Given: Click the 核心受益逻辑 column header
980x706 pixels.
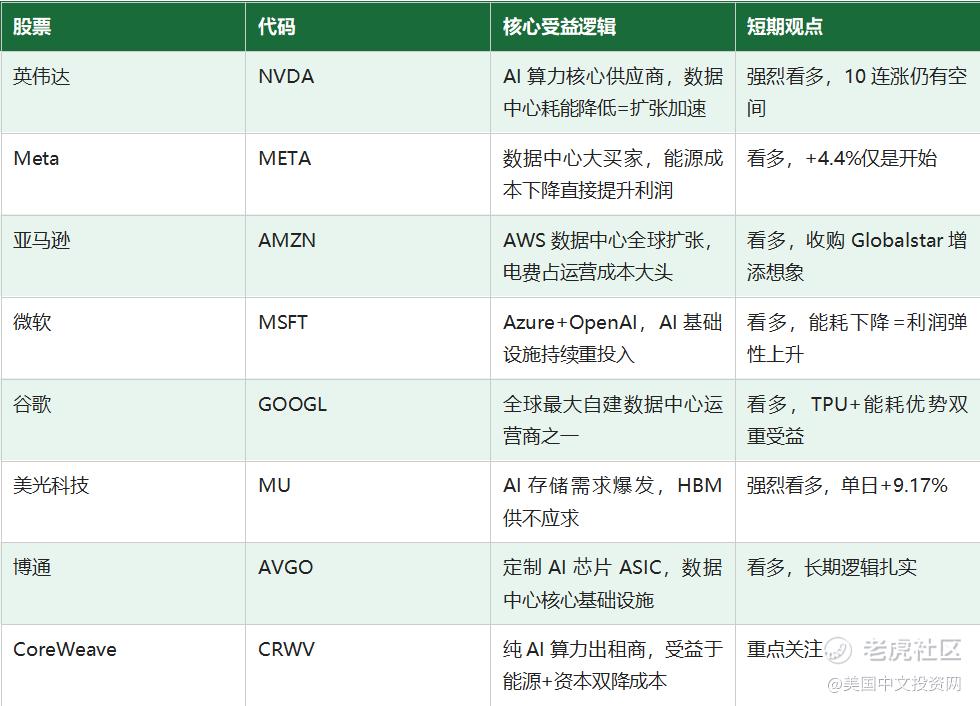Looking at the screenshot, I should tap(613, 26).
